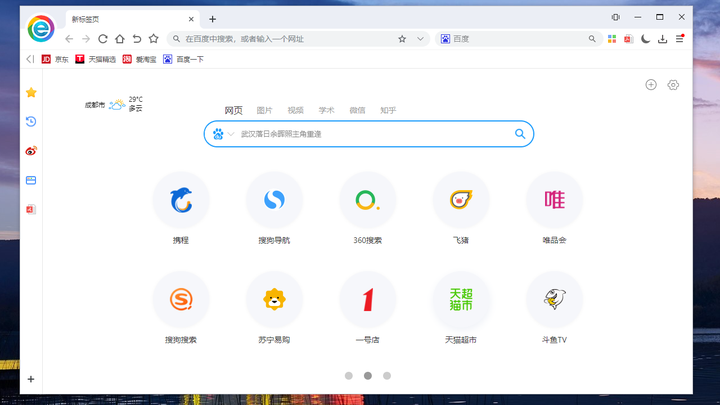Expand the address bar dropdown arrow
This screenshot has height=405, width=720.
(420, 39)
